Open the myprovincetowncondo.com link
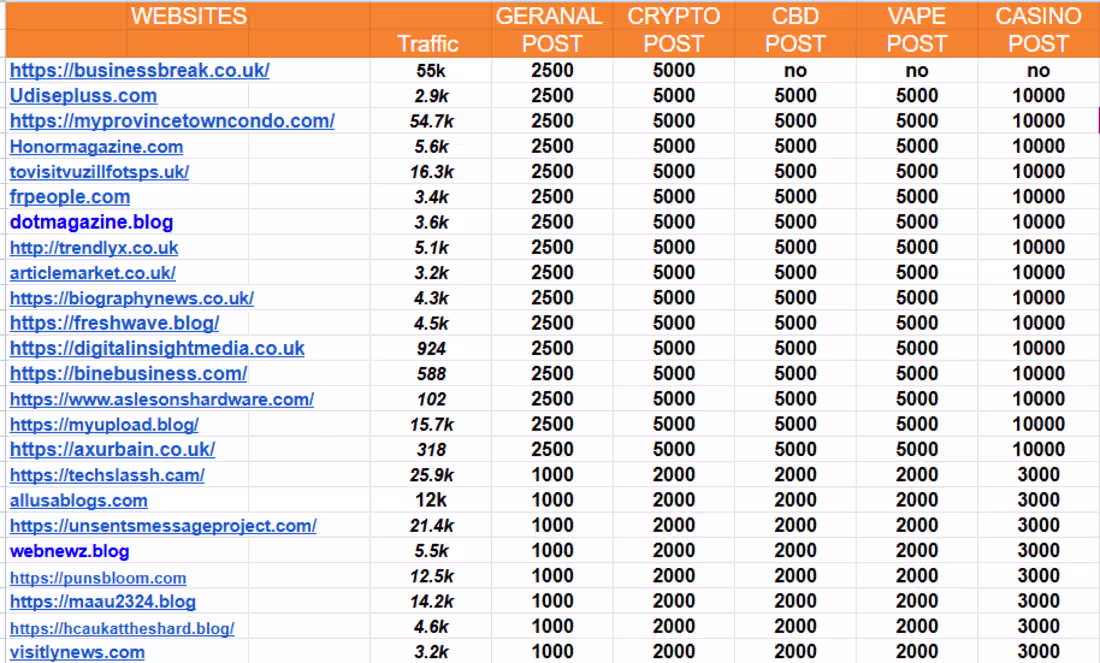The width and height of the screenshot is (1100, 663). (x=172, y=121)
